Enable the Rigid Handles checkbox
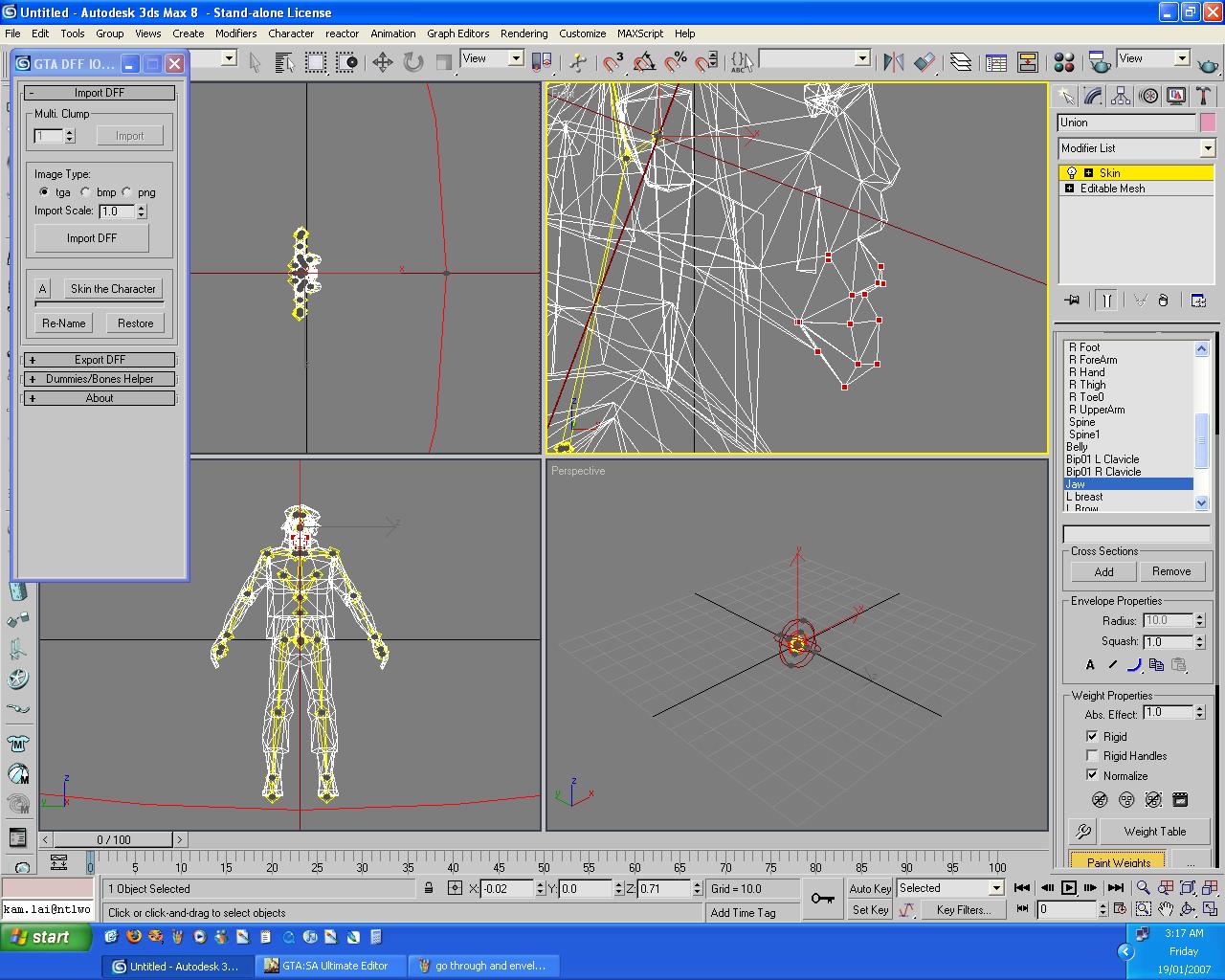 click(1092, 756)
